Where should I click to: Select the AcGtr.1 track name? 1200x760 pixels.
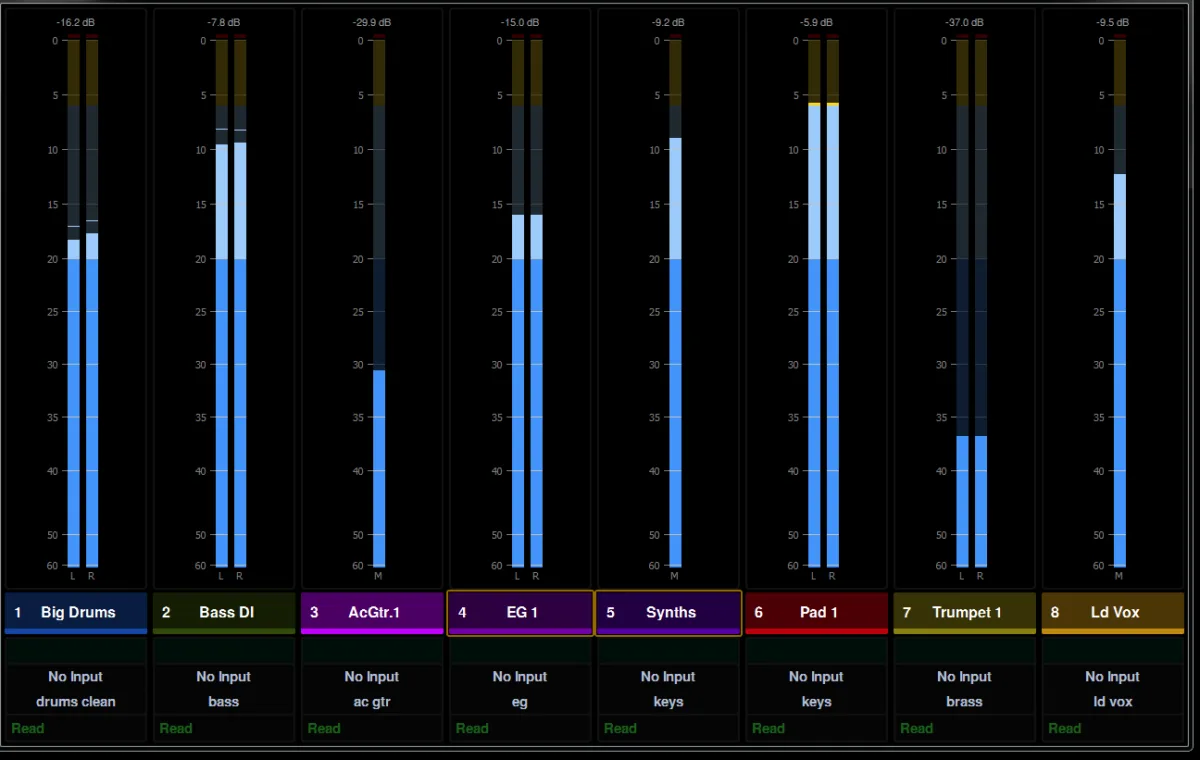coord(372,612)
